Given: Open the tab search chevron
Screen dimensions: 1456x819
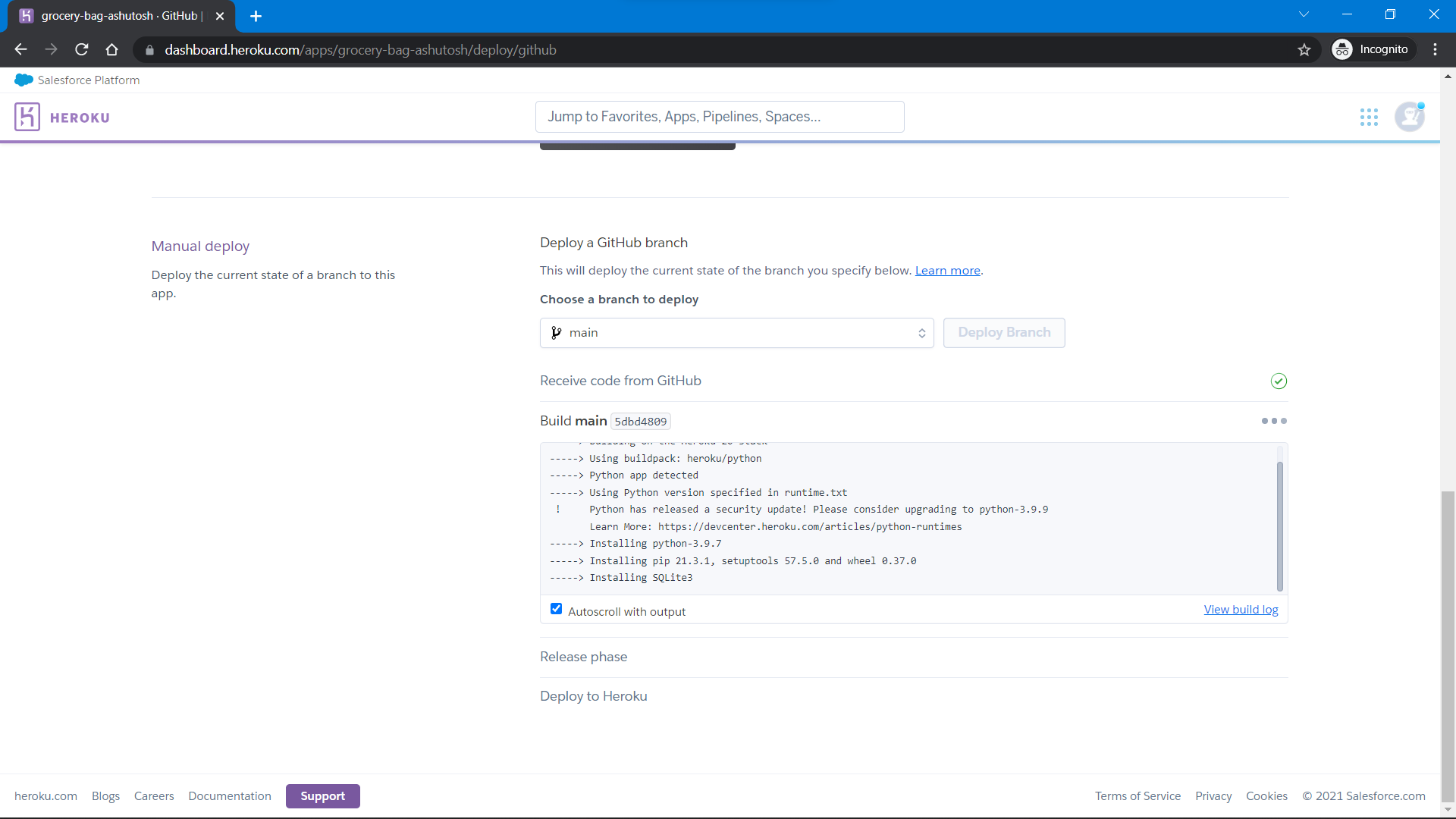Looking at the screenshot, I should click(x=1304, y=14).
